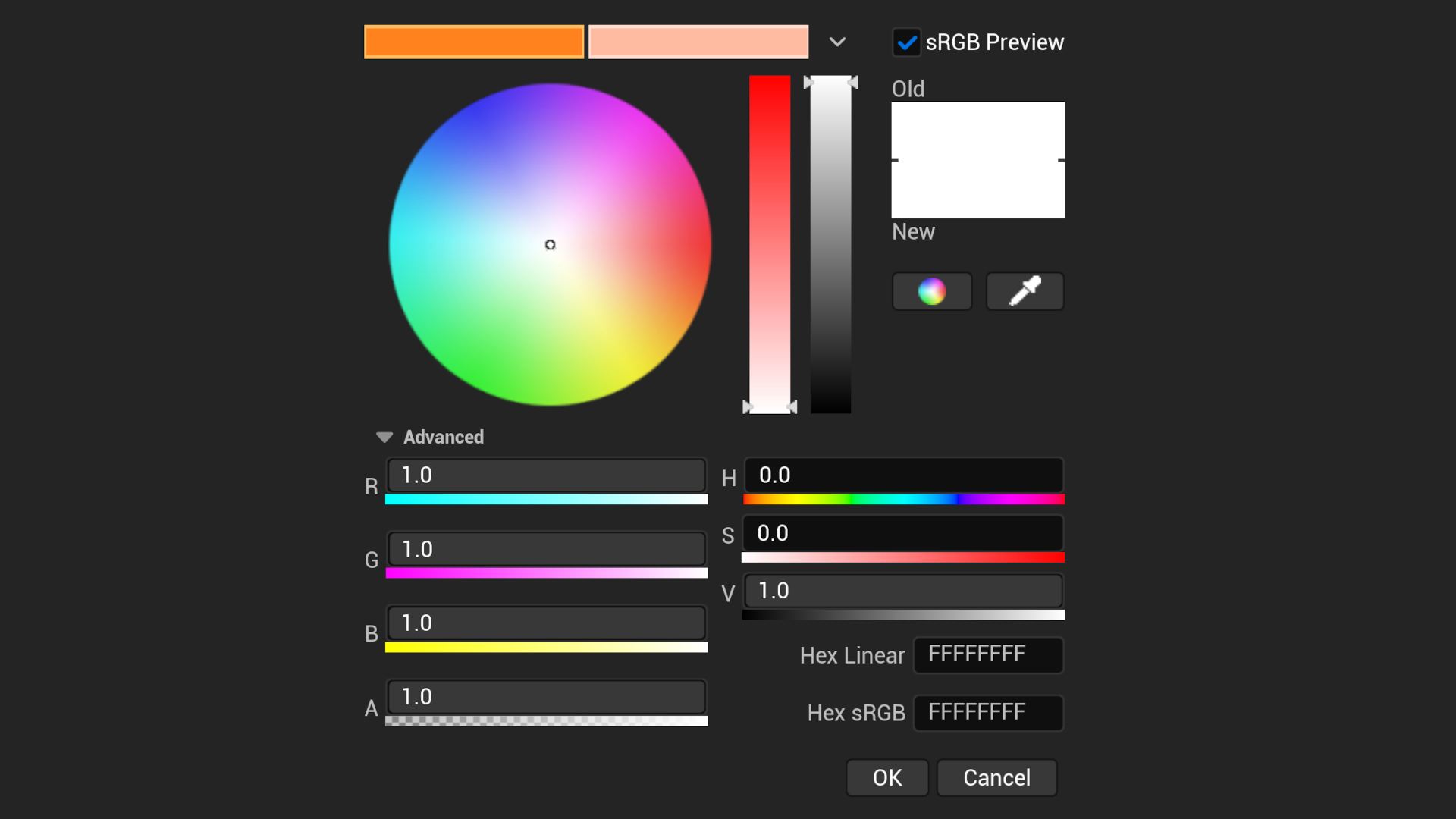Select the orange saved color swatch

(x=474, y=42)
